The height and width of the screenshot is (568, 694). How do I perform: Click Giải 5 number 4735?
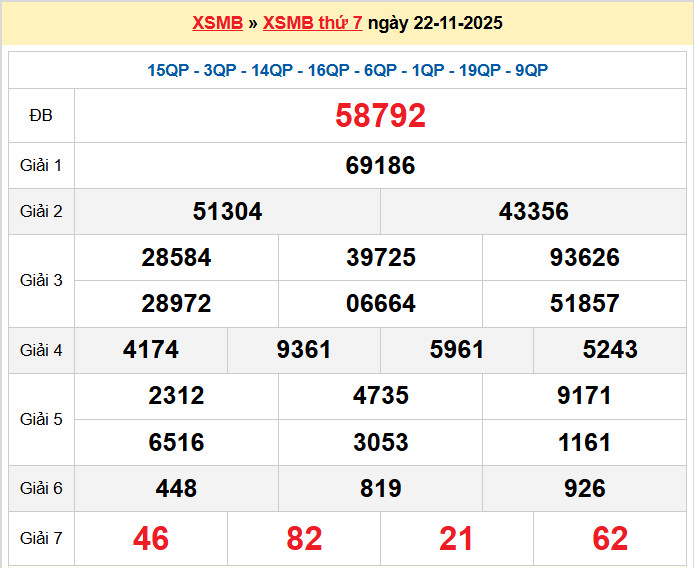380,395
